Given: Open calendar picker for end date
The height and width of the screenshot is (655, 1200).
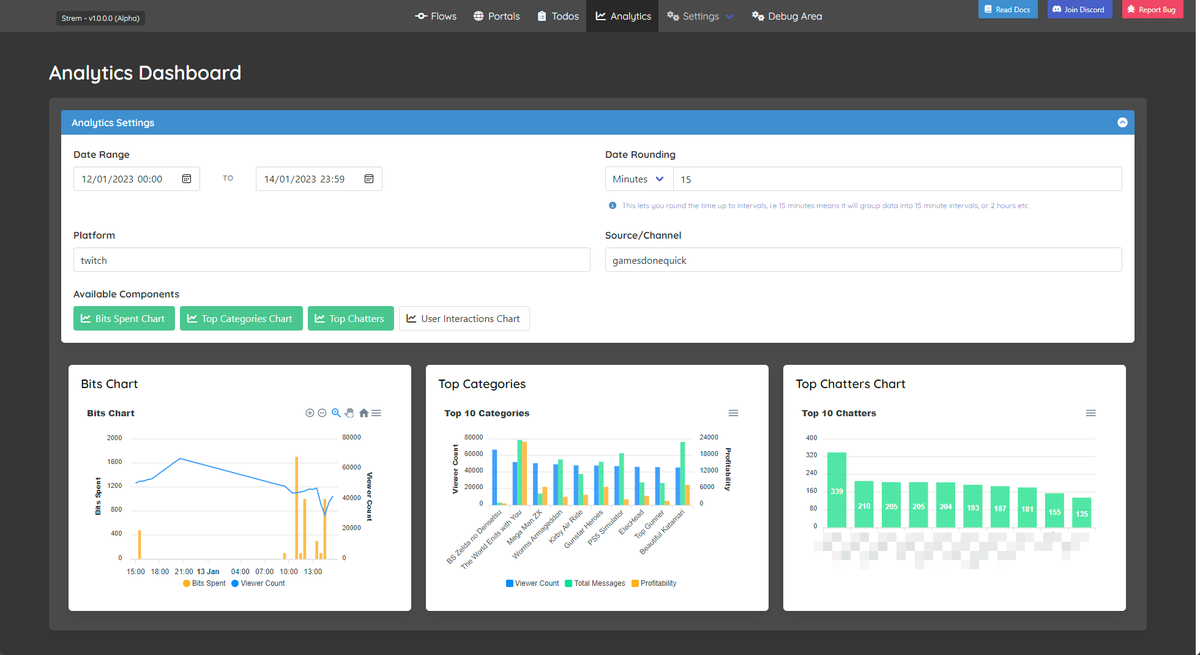Looking at the screenshot, I should [369, 179].
